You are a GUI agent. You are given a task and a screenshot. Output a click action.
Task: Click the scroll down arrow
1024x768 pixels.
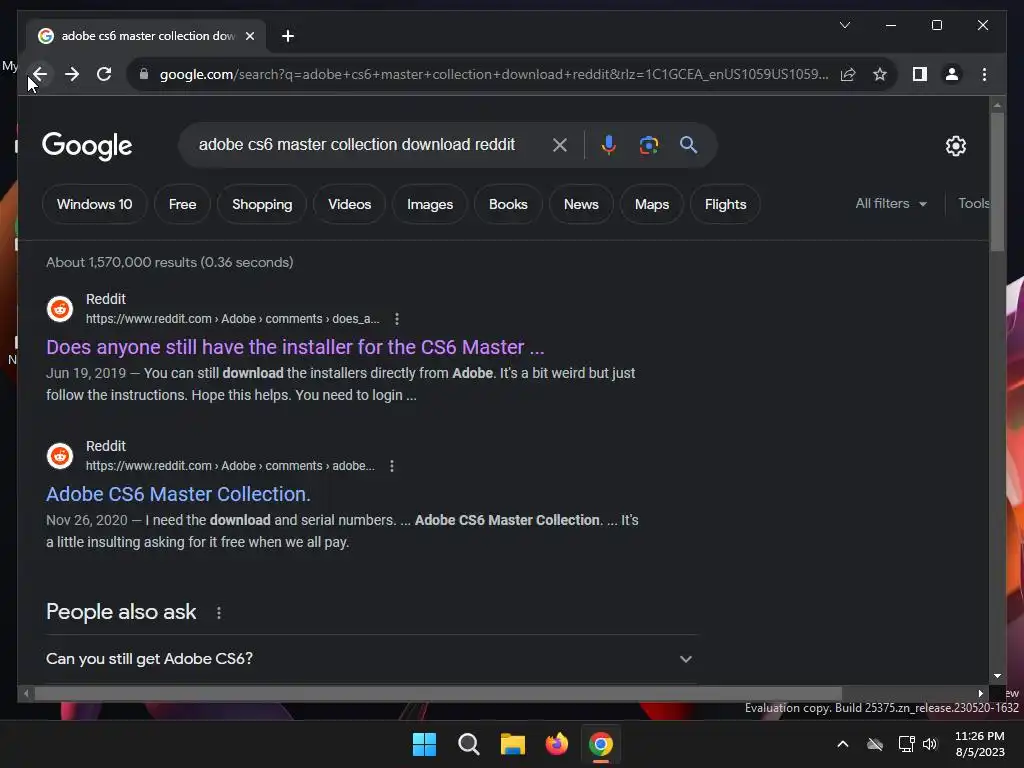pos(997,676)
